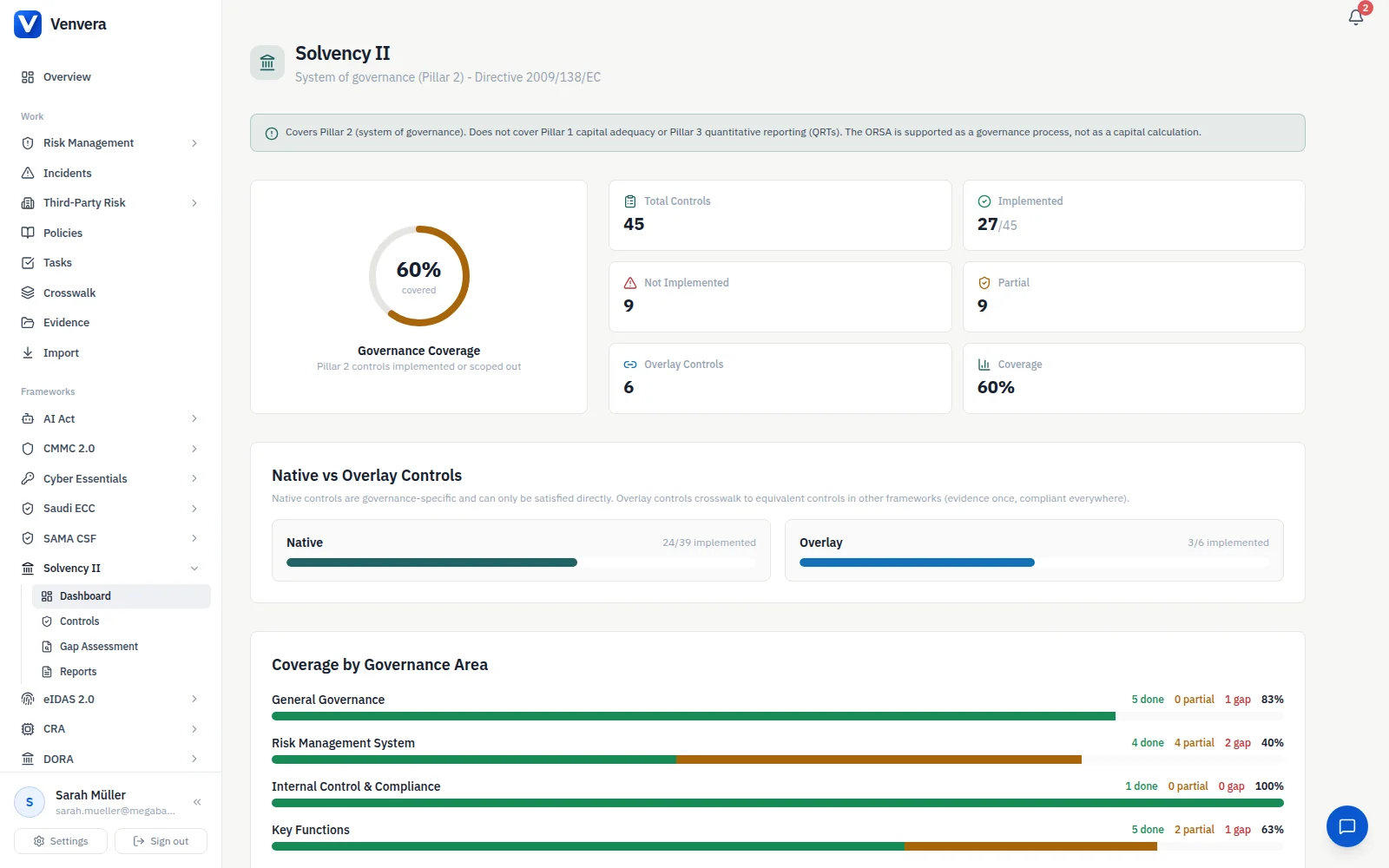Collapse the Solvency II framework
1389x868 pixels.
tap(194, 569)
